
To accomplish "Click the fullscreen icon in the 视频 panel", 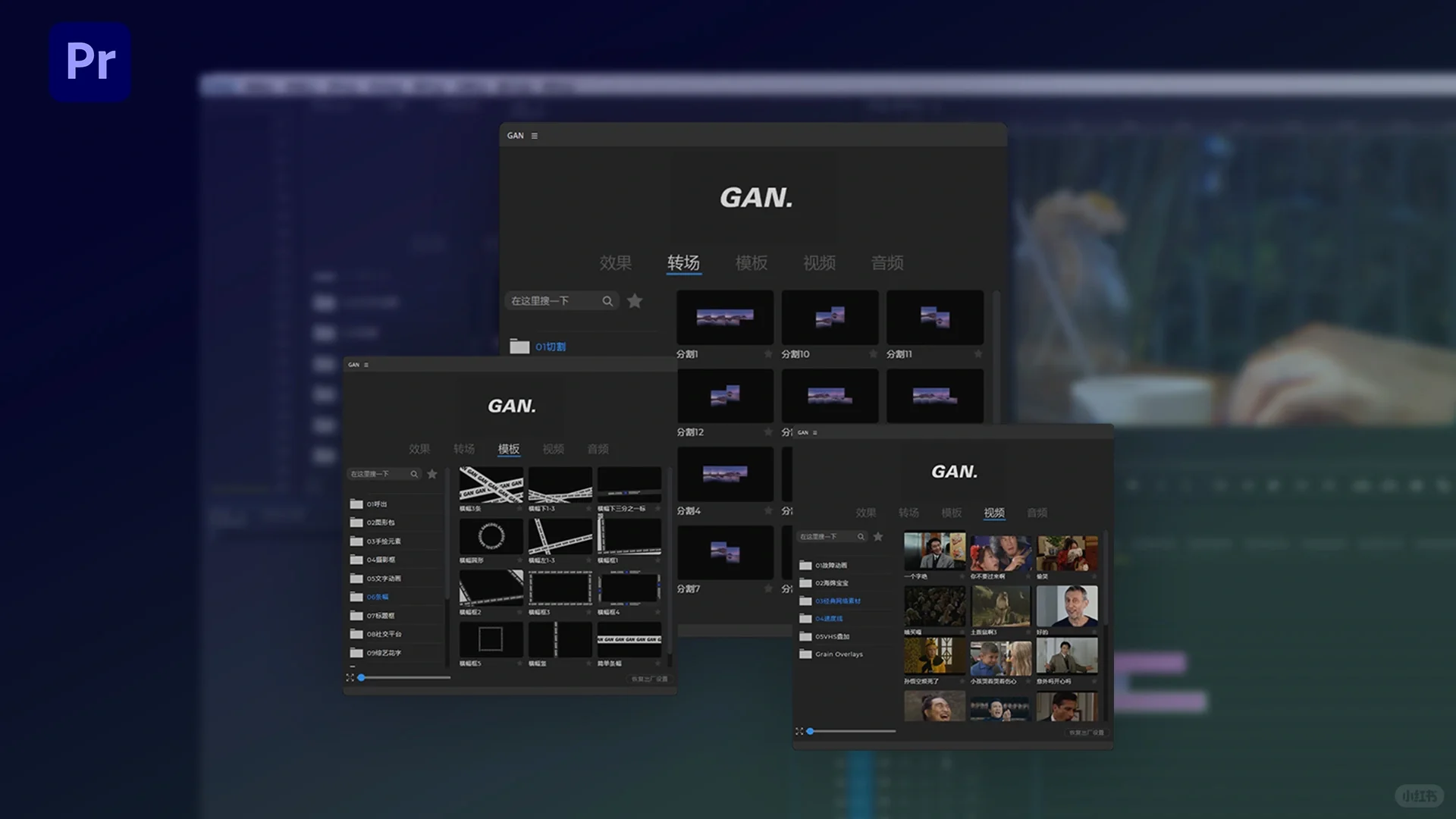I will 799,731.
